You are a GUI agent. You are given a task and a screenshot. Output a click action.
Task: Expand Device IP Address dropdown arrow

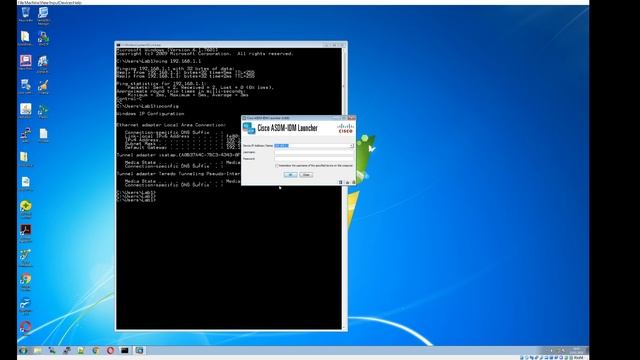coord(351,146)
